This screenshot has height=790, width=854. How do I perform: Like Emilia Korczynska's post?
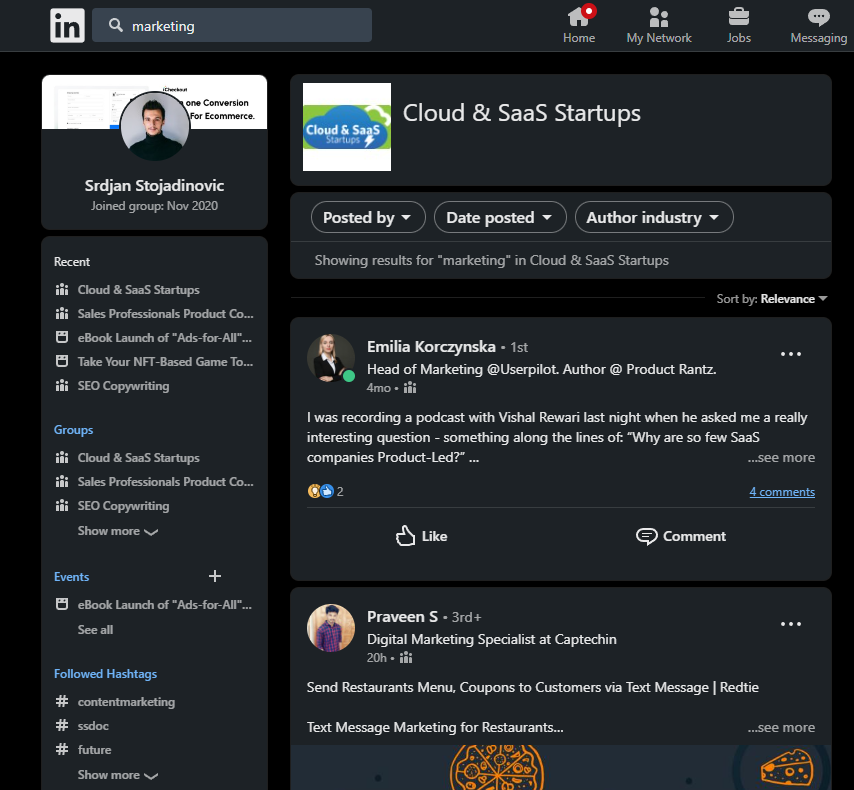point(421,536)
